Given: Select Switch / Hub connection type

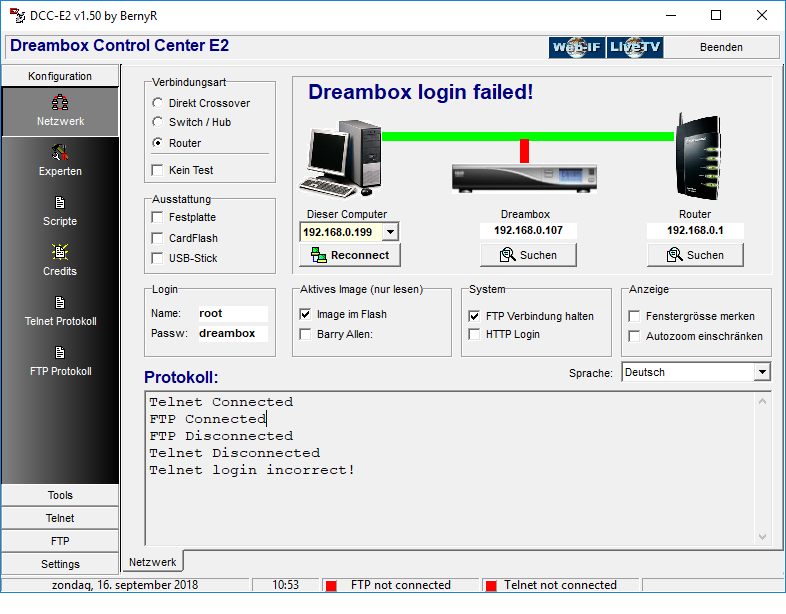Looking at the screenshot, I should pos(157,122).
